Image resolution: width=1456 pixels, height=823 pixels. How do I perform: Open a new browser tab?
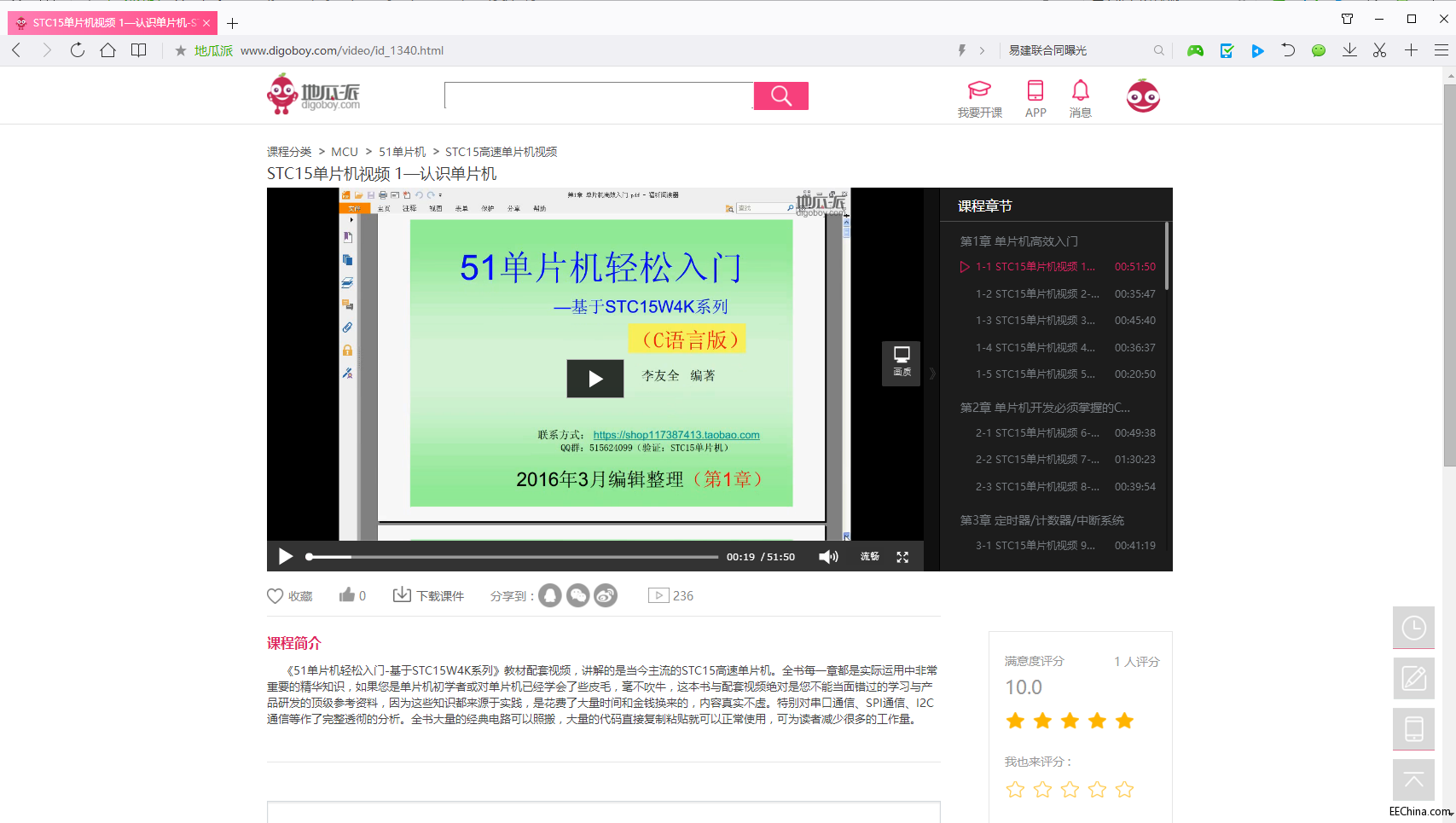point(232,23)
